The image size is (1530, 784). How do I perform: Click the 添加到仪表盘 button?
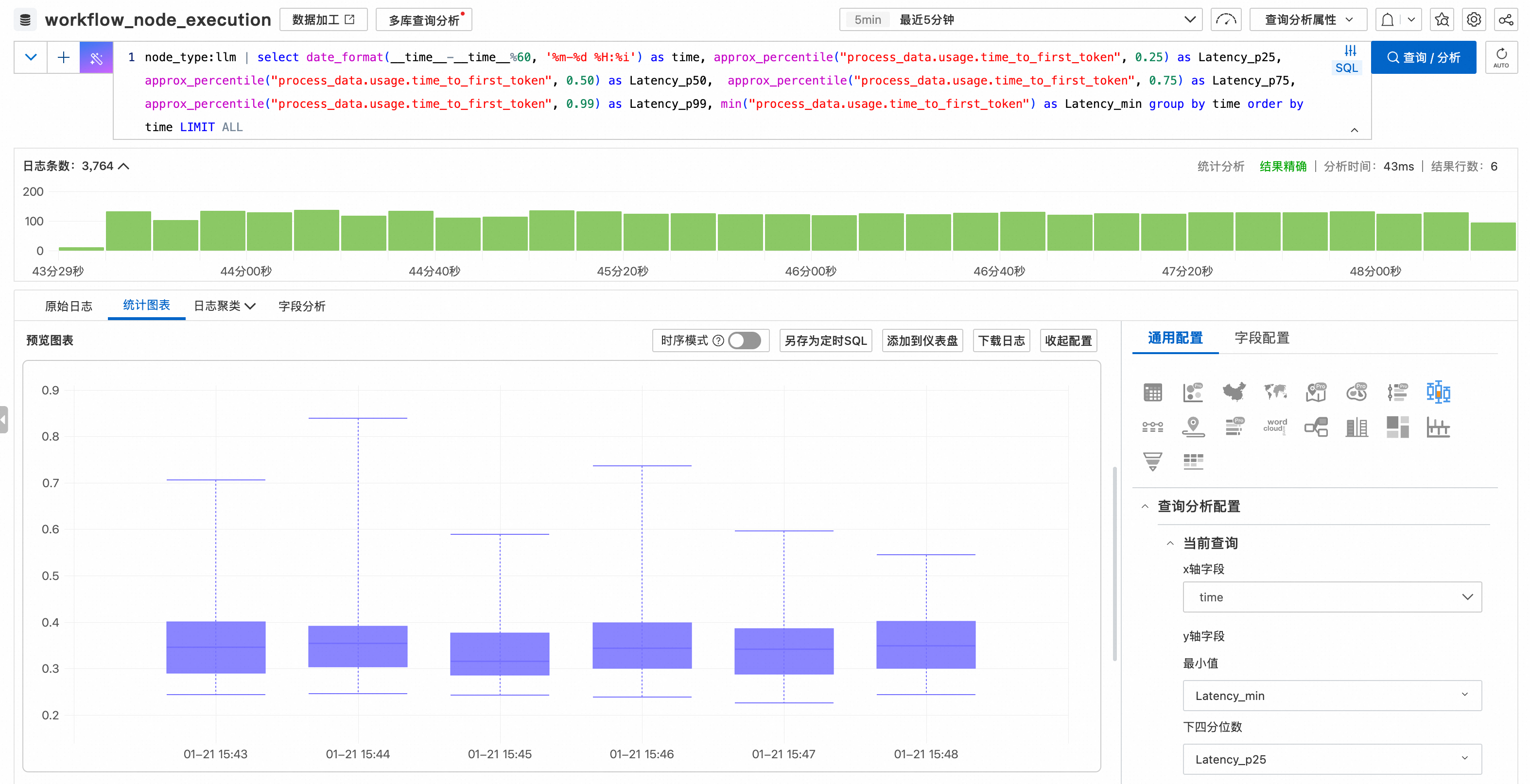[x=922, y=340]
